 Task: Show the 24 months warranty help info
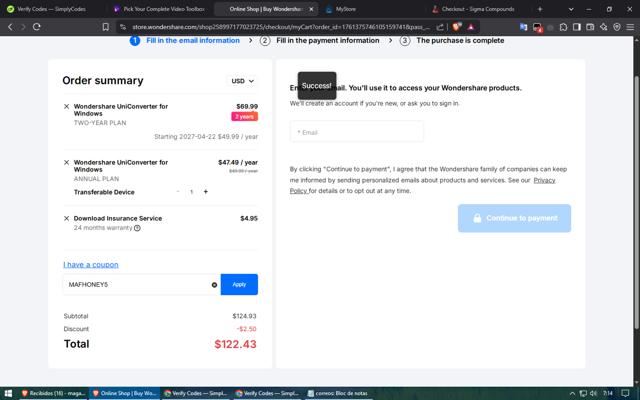pos(137,228)
